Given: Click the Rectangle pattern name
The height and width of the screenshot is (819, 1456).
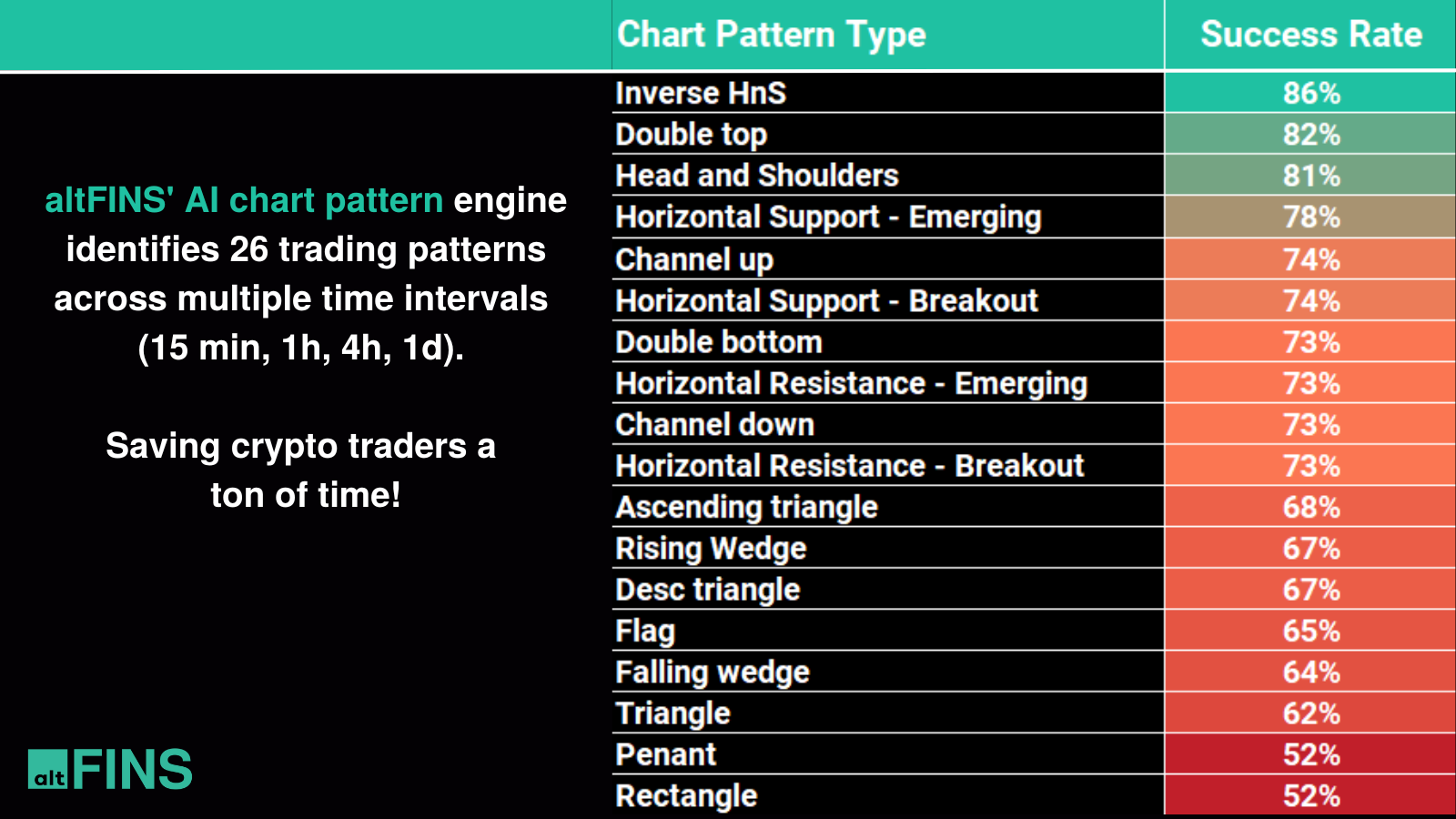Looking at the screenshot, I should pos(686,796).
